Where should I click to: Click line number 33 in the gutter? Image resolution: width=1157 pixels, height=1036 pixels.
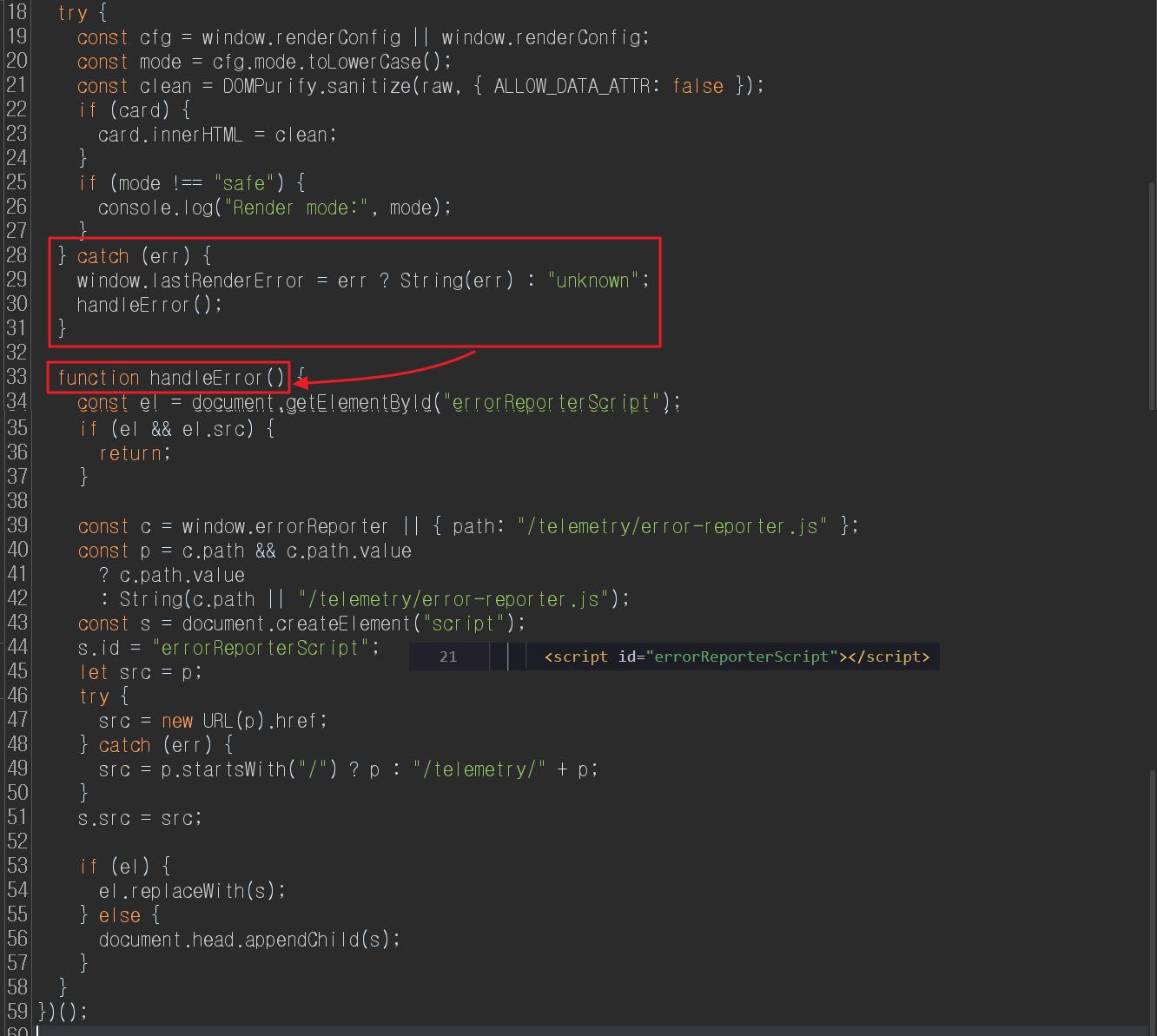click(x=17, y=377)
